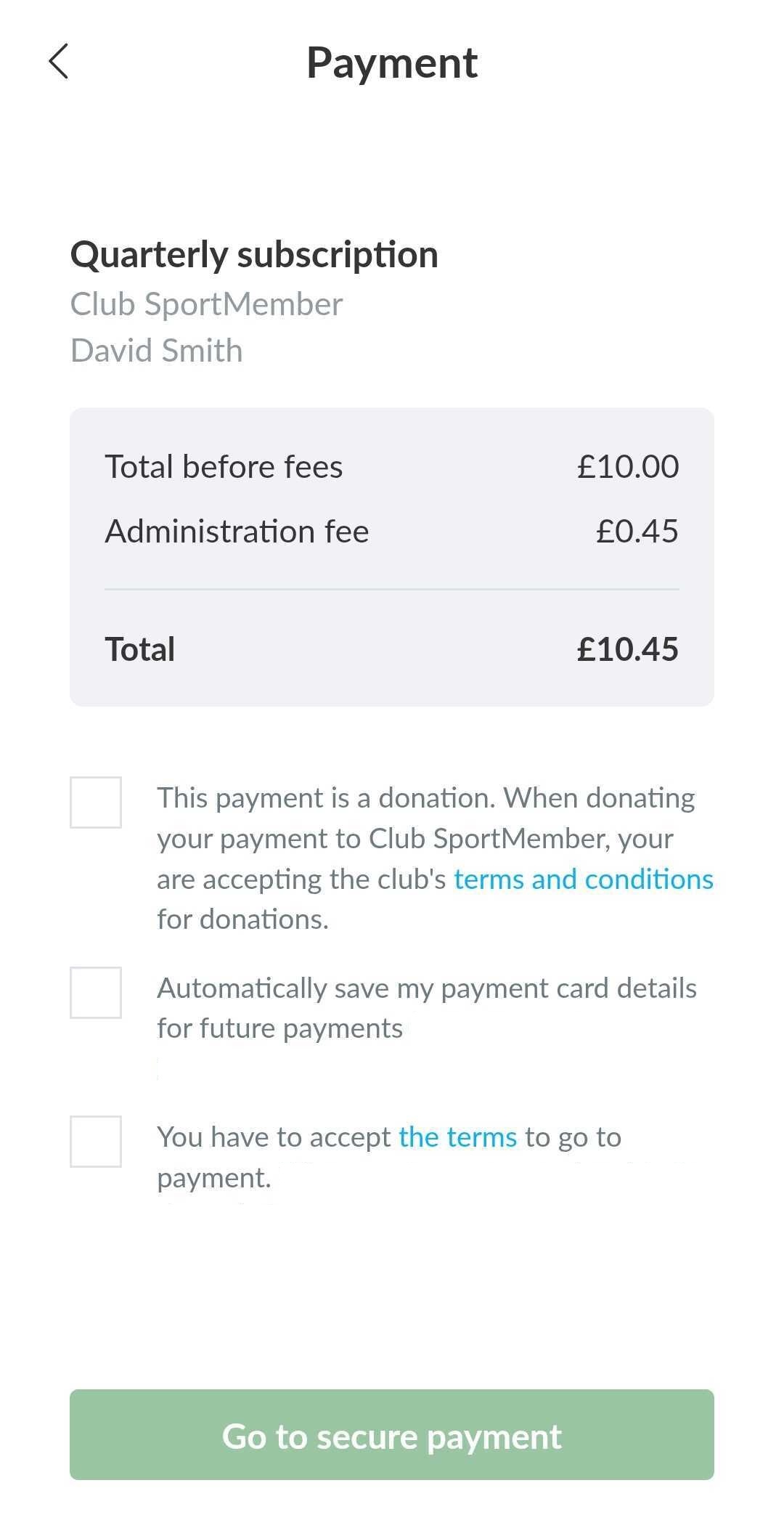Click the £0.45 administration fee amount
Image resolution: width=784 pixels, height=1536 pixels.
[x=637, y=532]
